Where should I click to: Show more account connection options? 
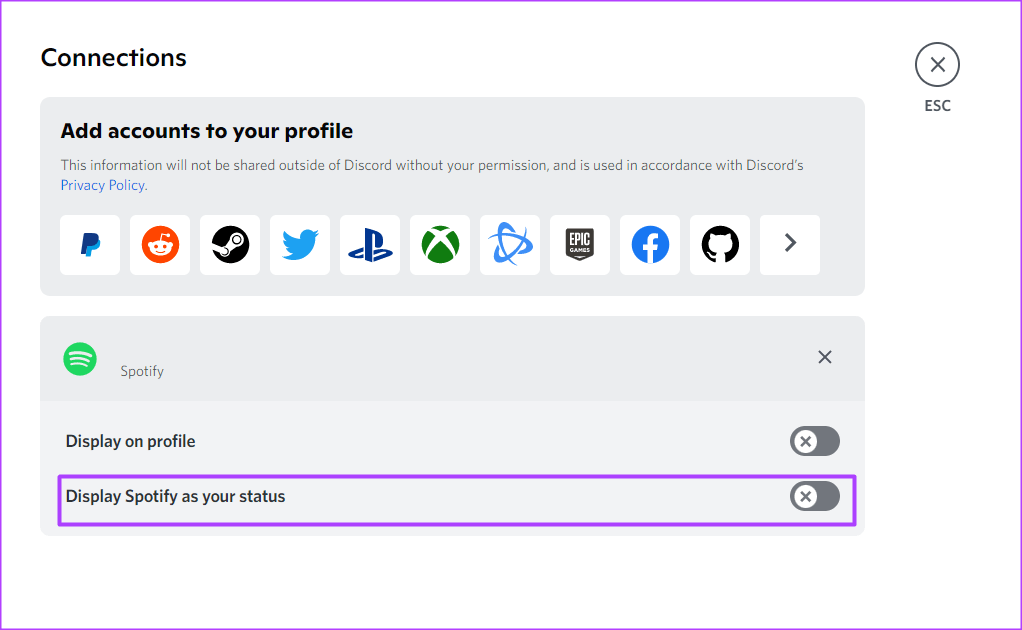tap(790, 245)
